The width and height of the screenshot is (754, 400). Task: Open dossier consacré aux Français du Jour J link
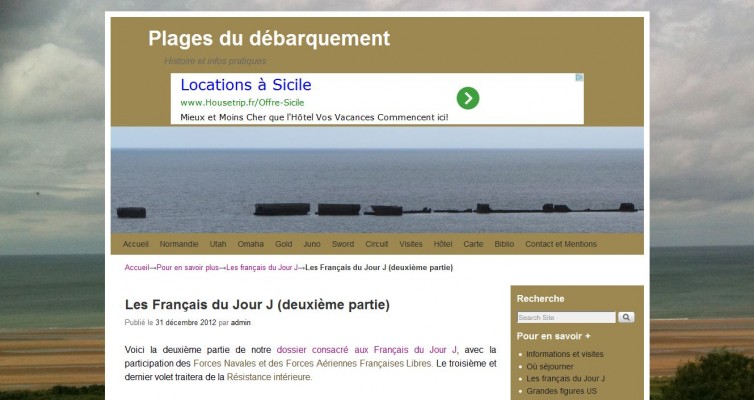click(367, 350)
